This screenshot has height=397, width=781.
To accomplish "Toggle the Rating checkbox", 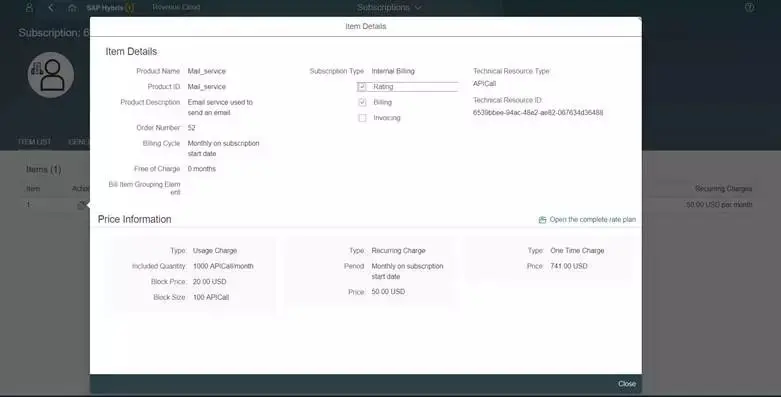I will [x=362, y=87].
